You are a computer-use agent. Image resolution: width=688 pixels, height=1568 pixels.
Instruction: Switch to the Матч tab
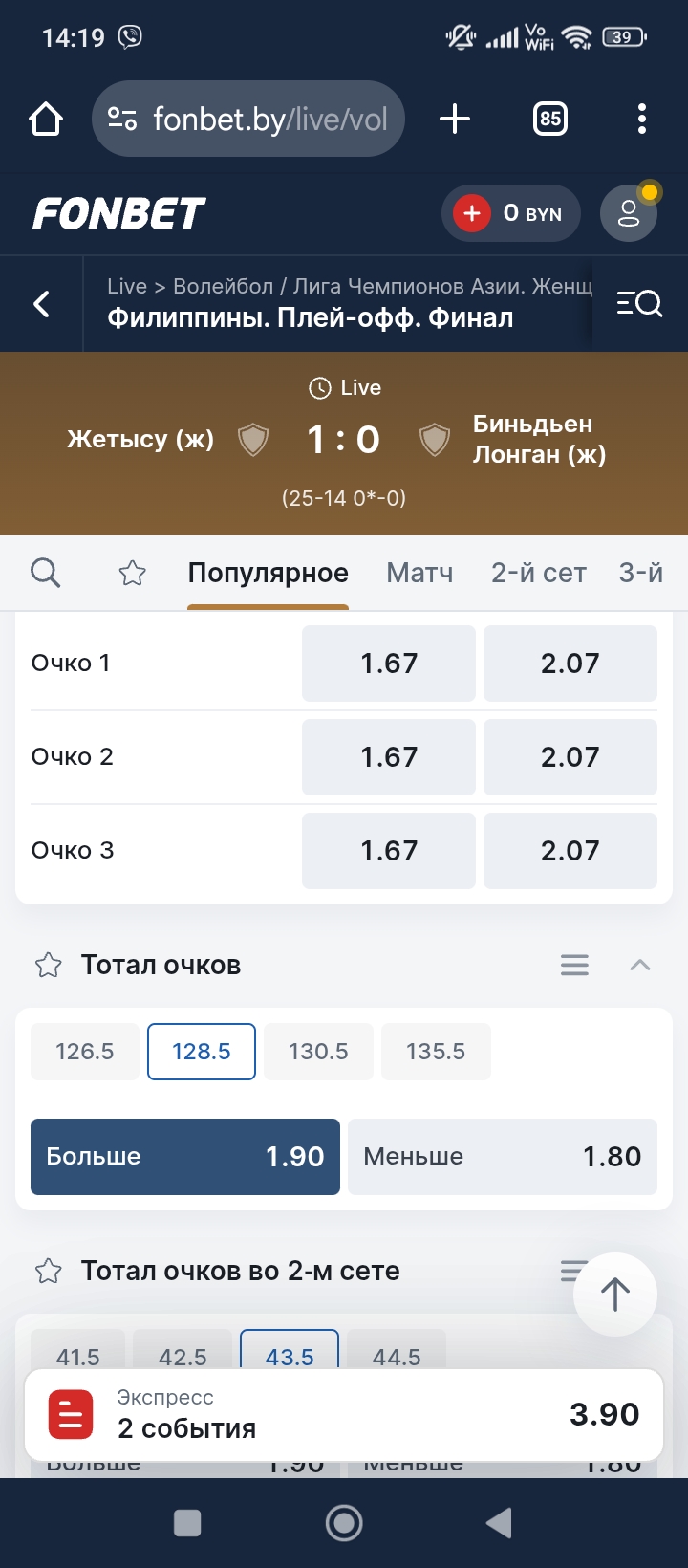(419, 573)
